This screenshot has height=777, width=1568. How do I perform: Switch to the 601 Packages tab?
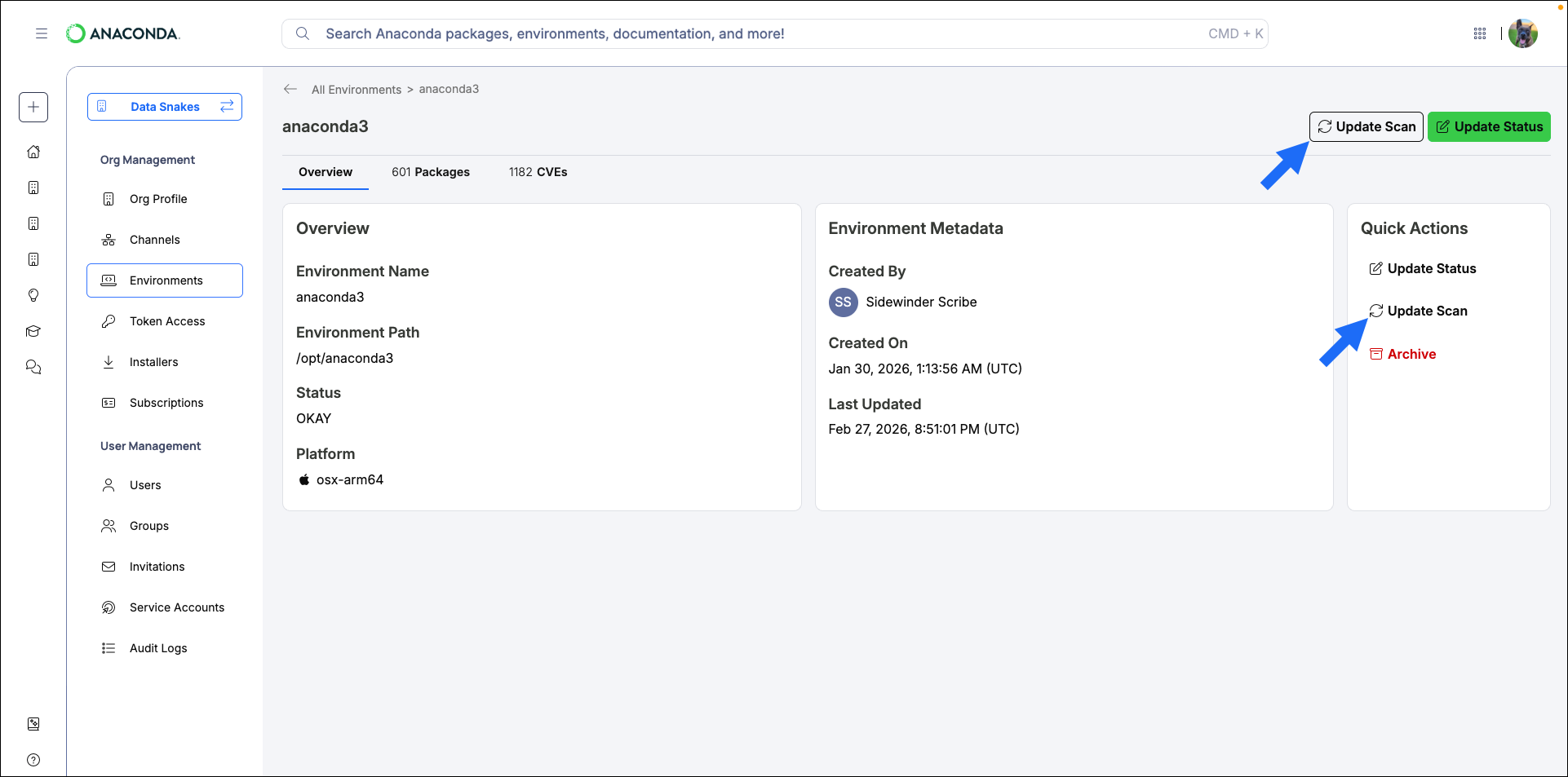coord(431,172)
